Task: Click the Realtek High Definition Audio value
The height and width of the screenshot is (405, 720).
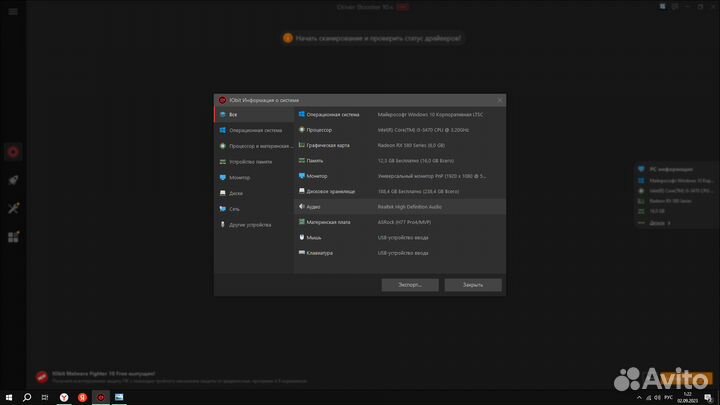Action: [x=410, y=207]
